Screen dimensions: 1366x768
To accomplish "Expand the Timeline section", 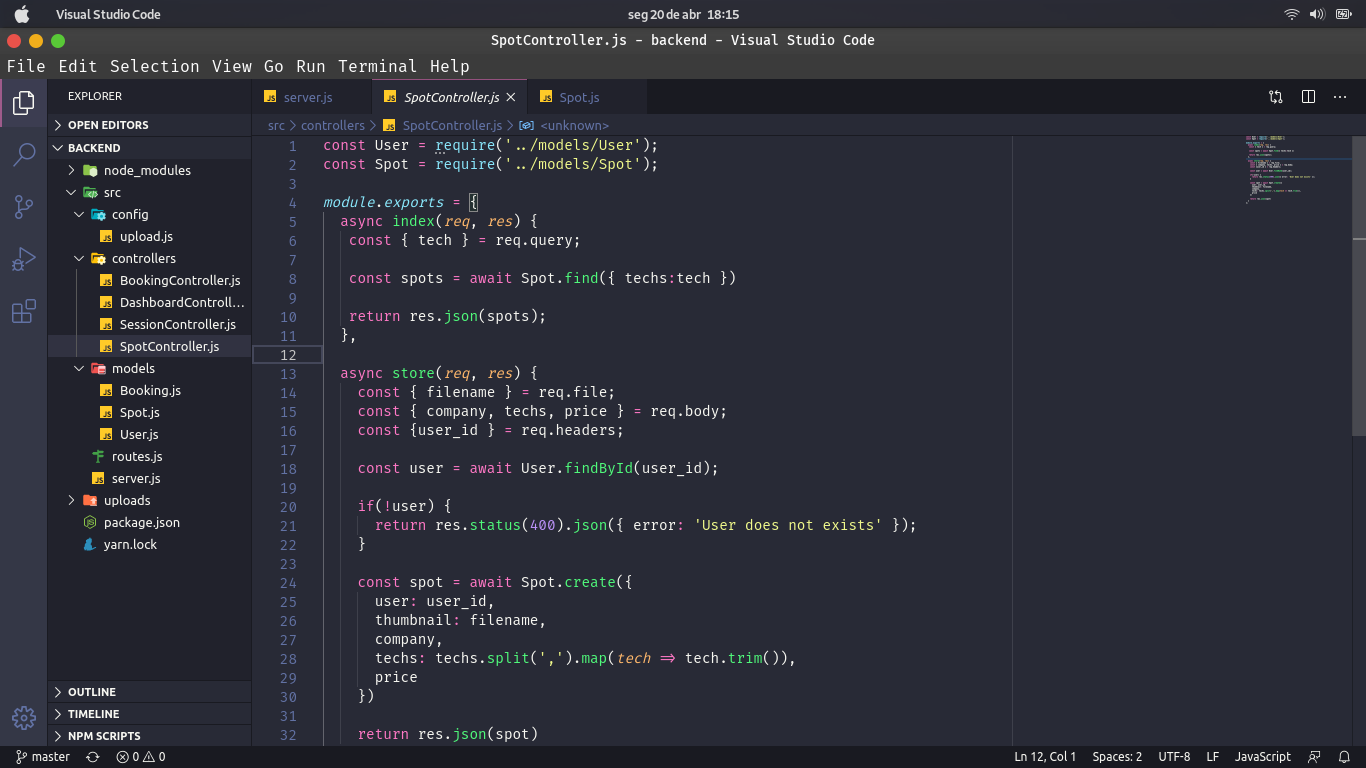I will tap(150, 714).
